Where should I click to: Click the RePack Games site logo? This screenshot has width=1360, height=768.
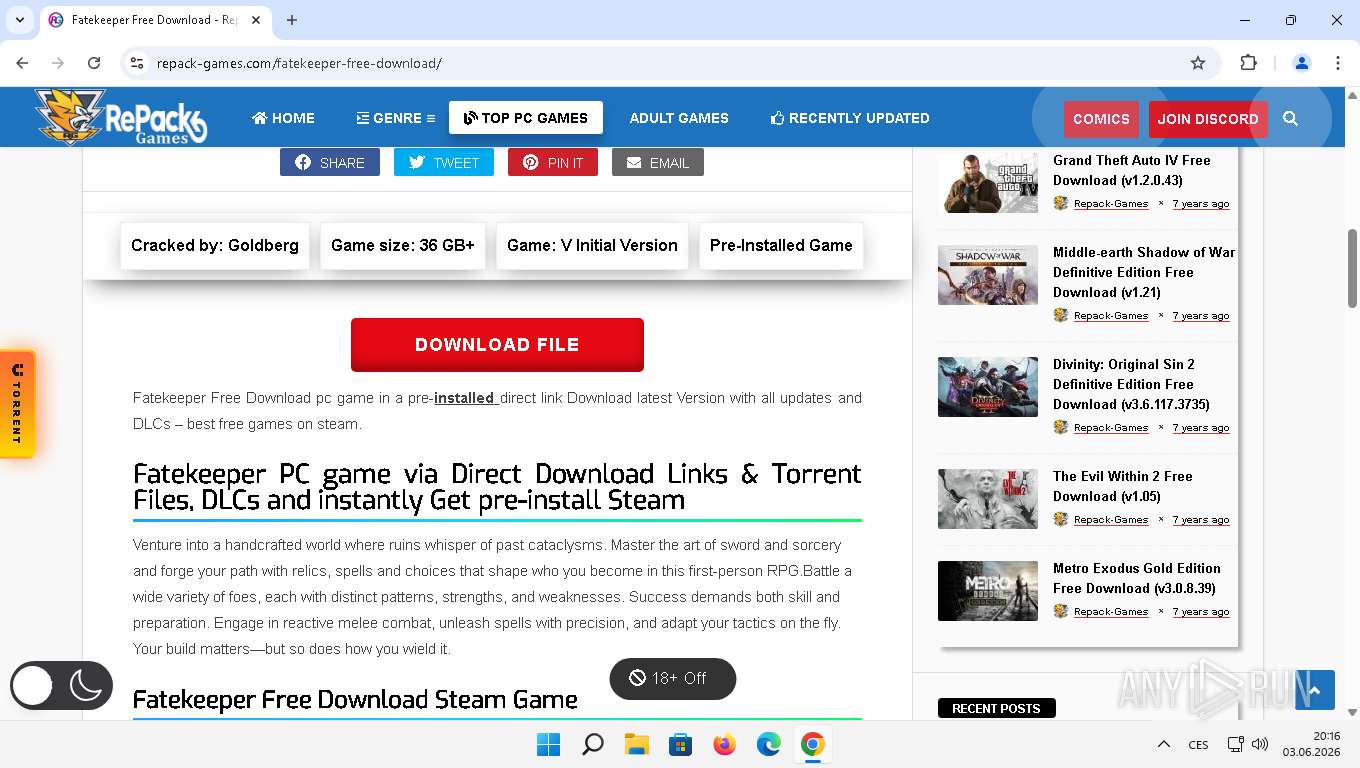121,117
